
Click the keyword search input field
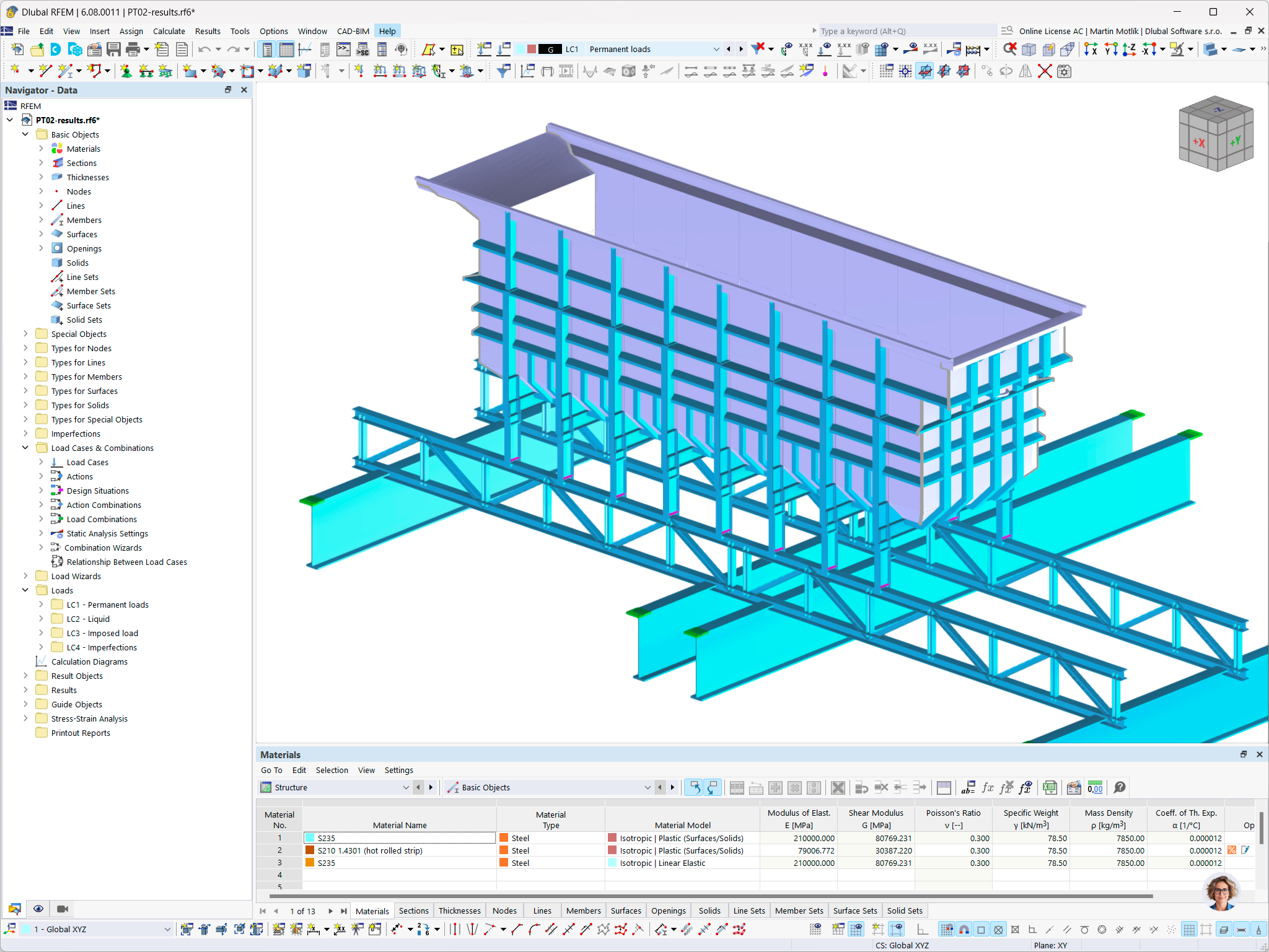pos(905,31)
